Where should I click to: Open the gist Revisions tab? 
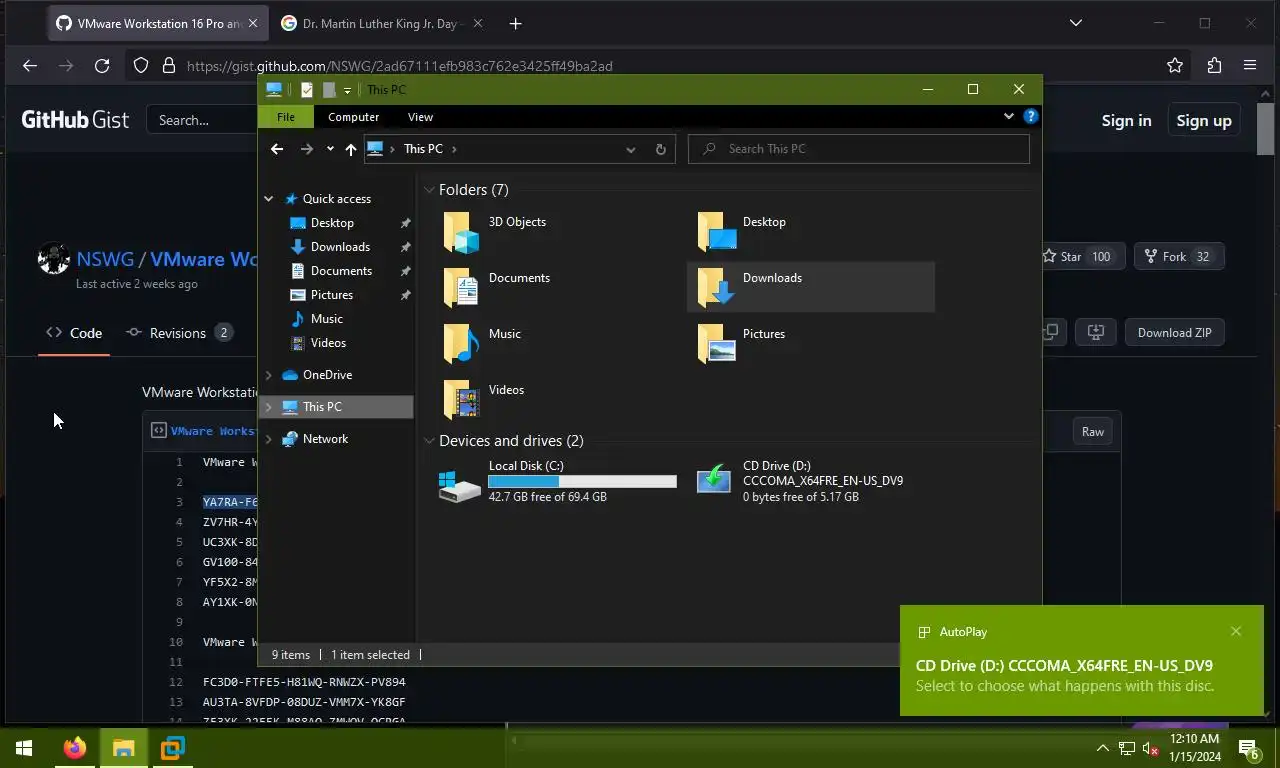tap(180, 333)
